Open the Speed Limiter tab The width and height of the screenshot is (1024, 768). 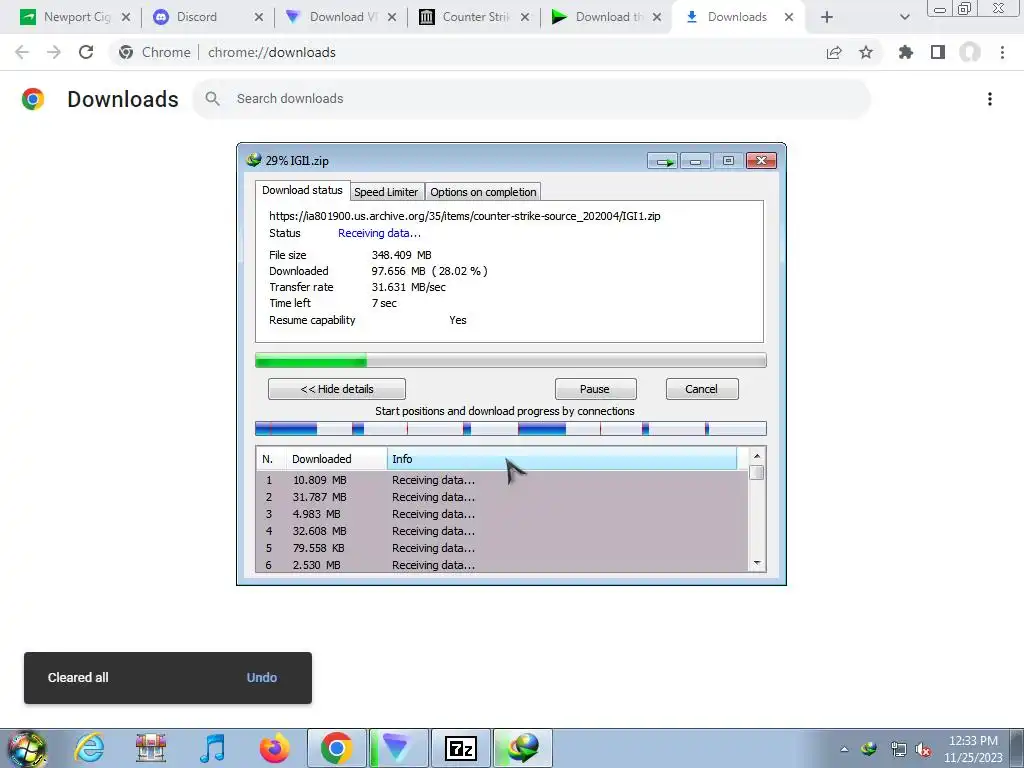pos(386,192)
